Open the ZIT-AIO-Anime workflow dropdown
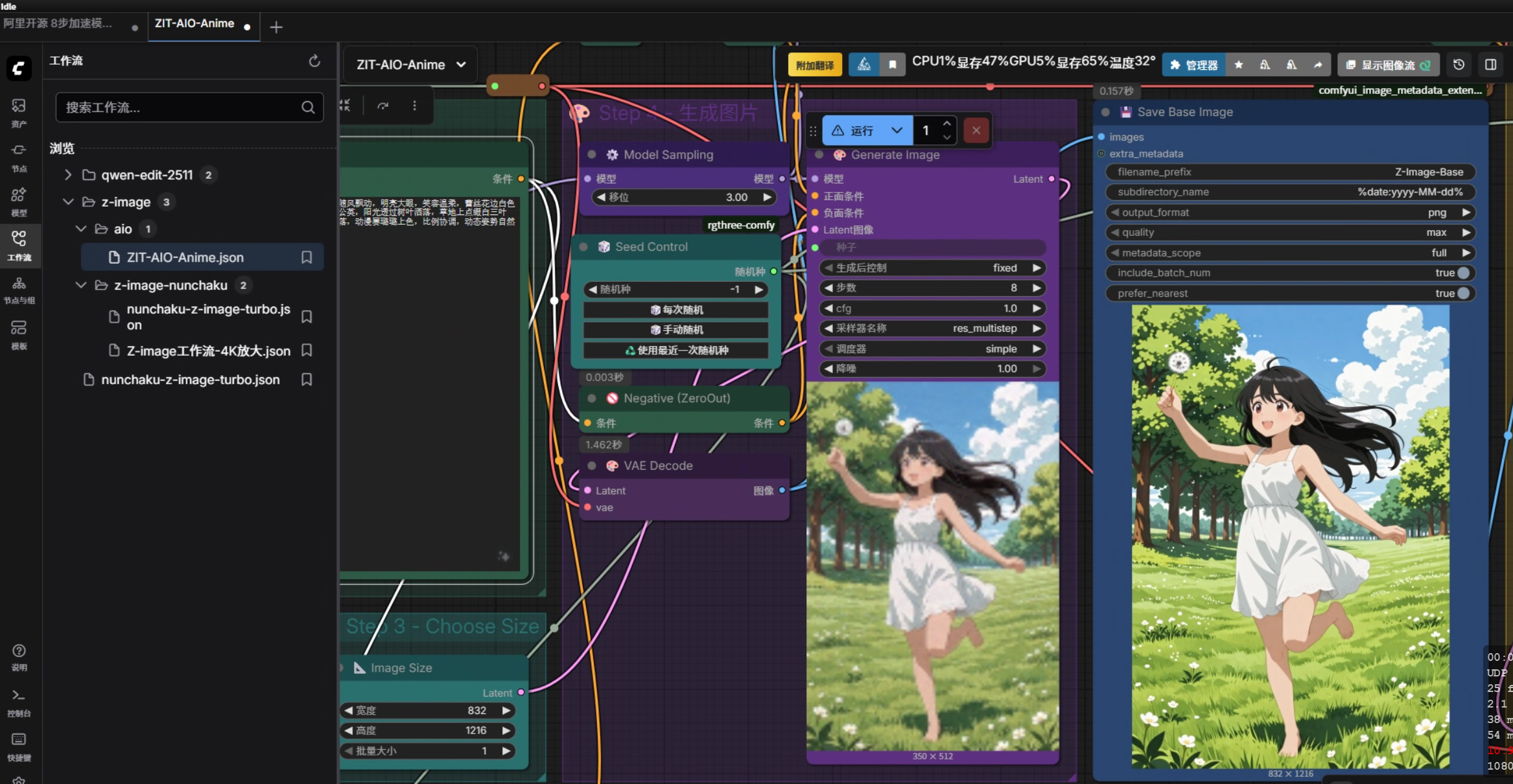 [x=410, y=65]
